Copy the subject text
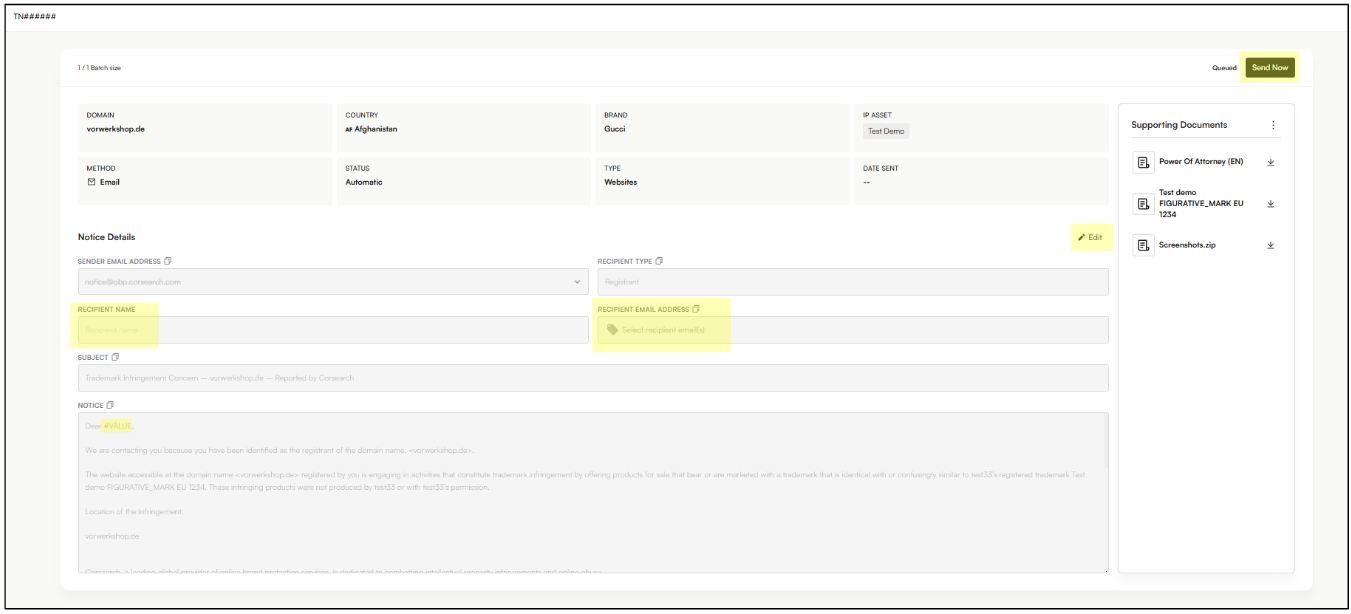Viewport: 1351px width, 614px height. (115, 357)
